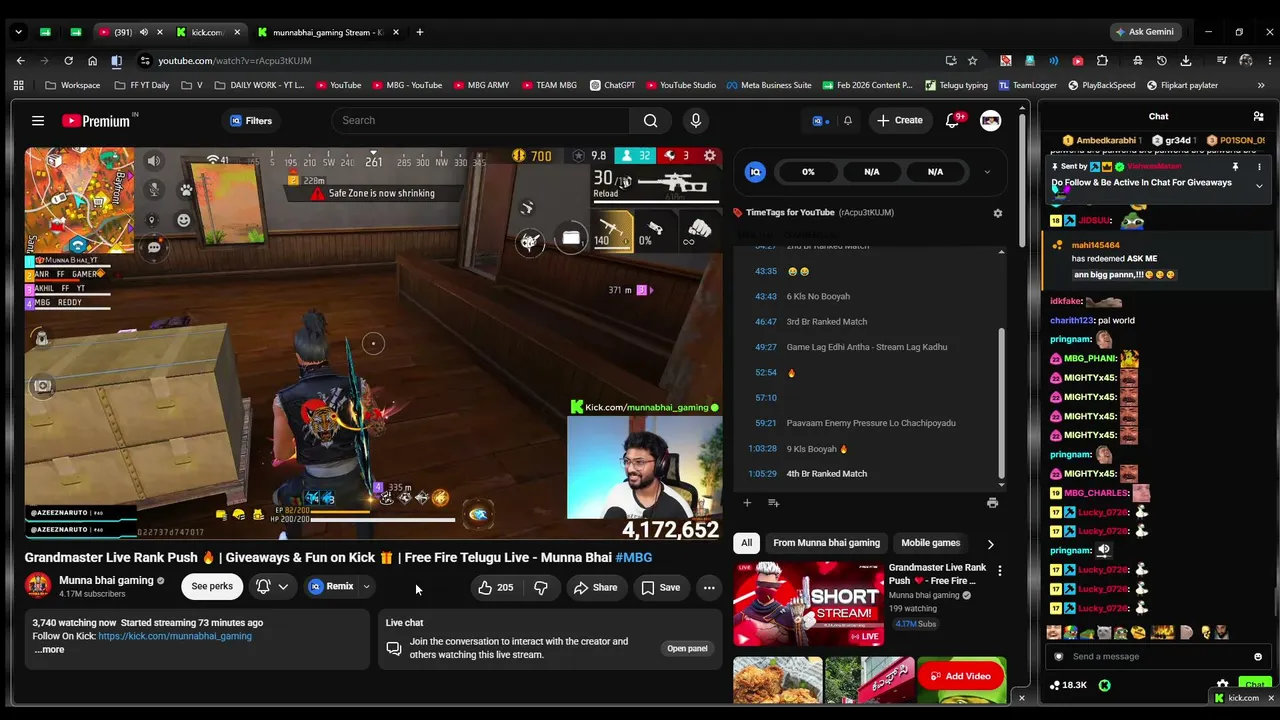1280x720 pixels.
Task: Click the Create button
Action: pyautogui.click(x=899, y=121)
